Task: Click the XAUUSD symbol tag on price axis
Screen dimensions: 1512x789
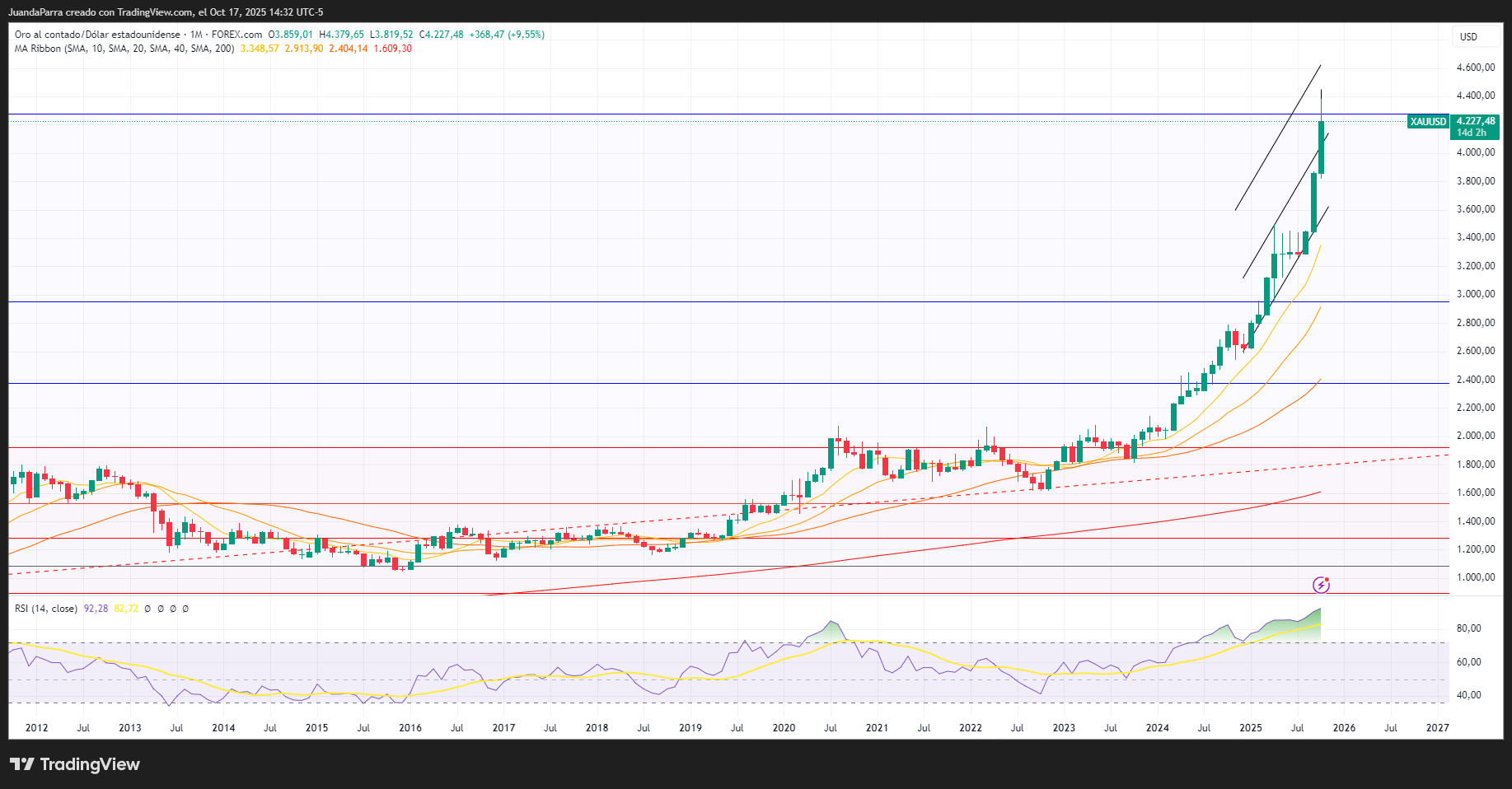Action: 1428,122
